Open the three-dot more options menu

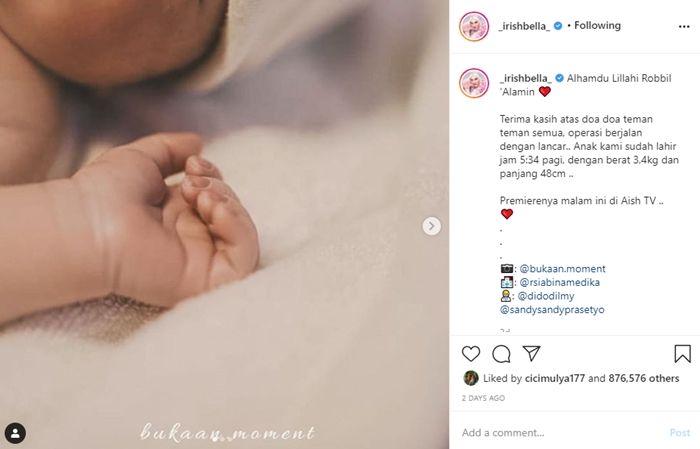click(683, 27)
